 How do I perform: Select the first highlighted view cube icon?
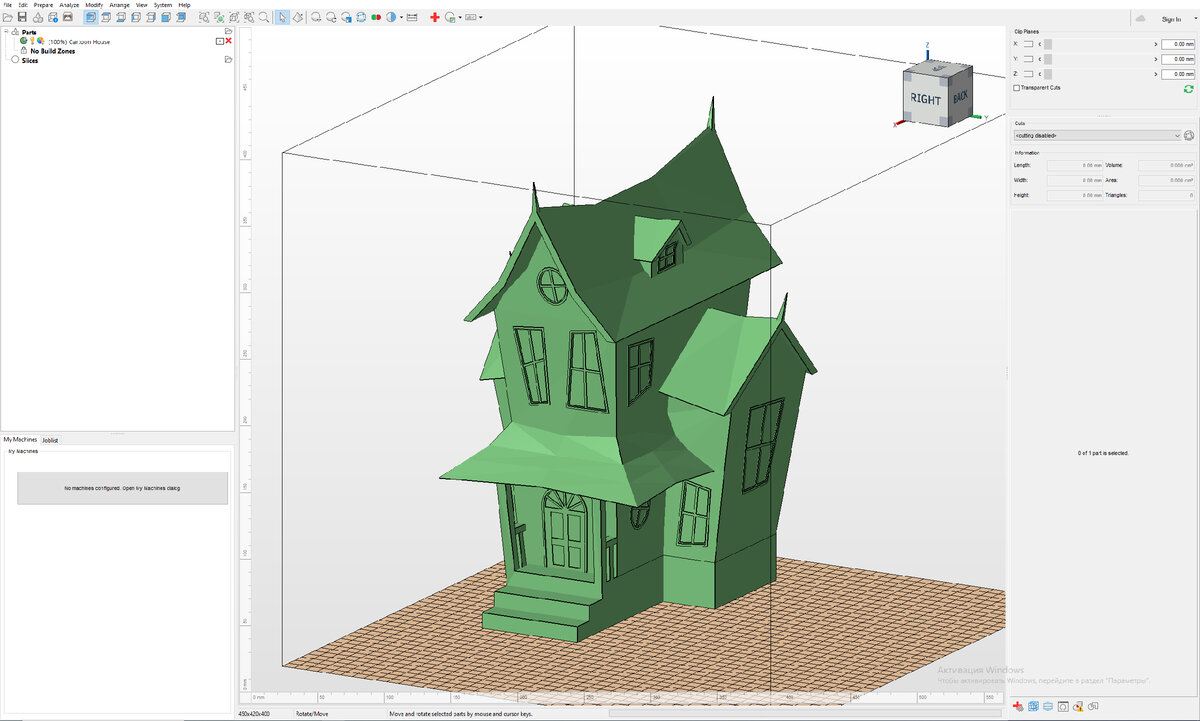click(x=90, y=18)
